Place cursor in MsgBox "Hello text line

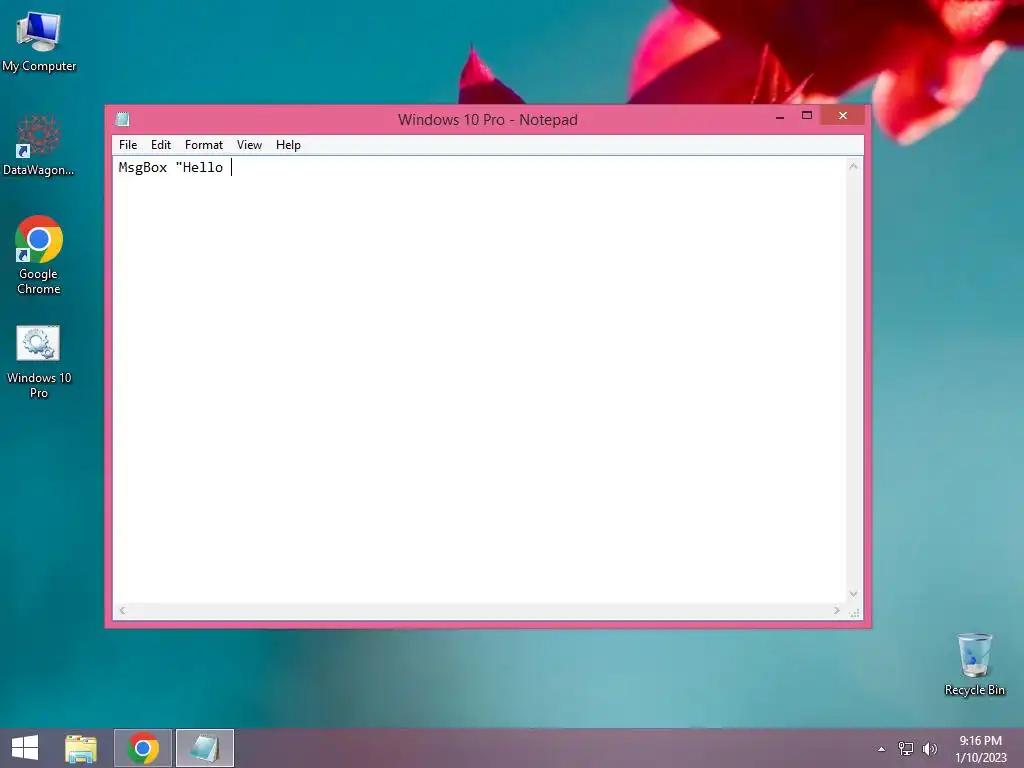[x=170, y=168]
